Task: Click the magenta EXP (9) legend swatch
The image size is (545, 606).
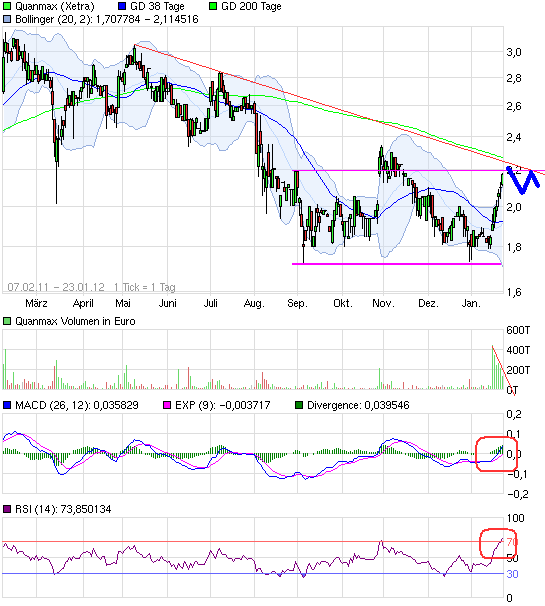Action: pyautogui.click(x=167, y=405)
